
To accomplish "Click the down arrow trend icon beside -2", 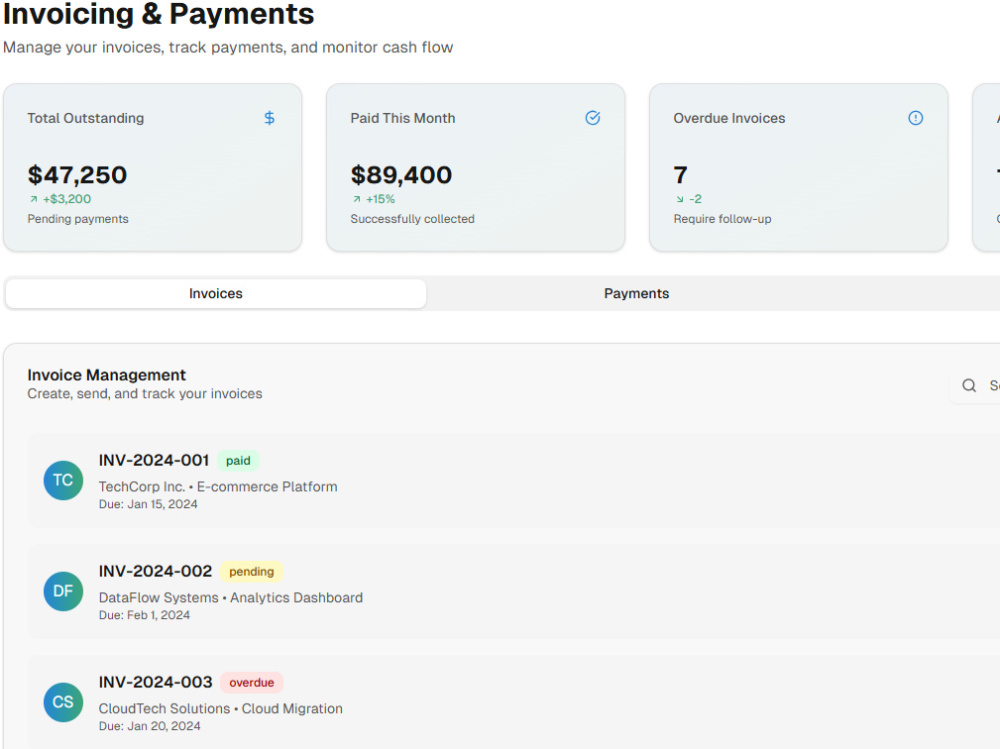I will pyautogui.click(x=680, y=199).
